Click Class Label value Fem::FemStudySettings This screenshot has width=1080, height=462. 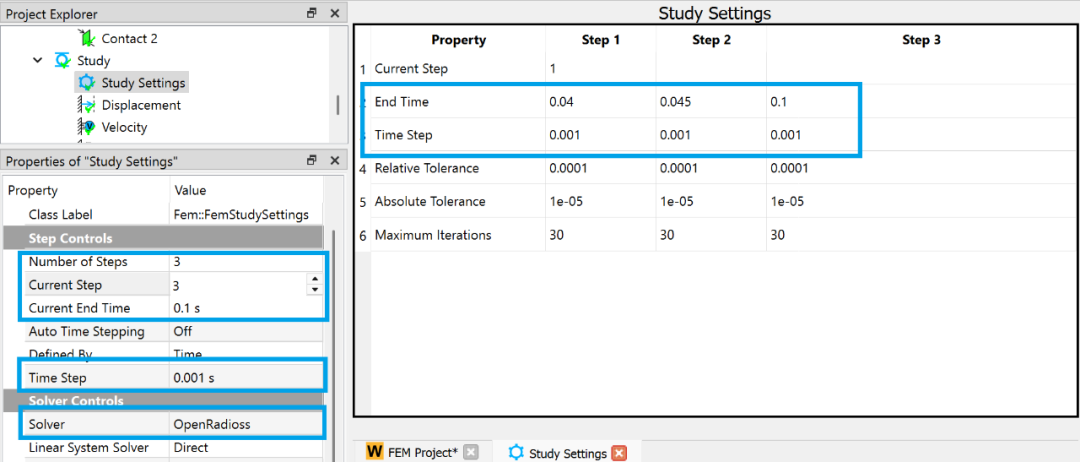pyautogui.click(x=241, y=215)
